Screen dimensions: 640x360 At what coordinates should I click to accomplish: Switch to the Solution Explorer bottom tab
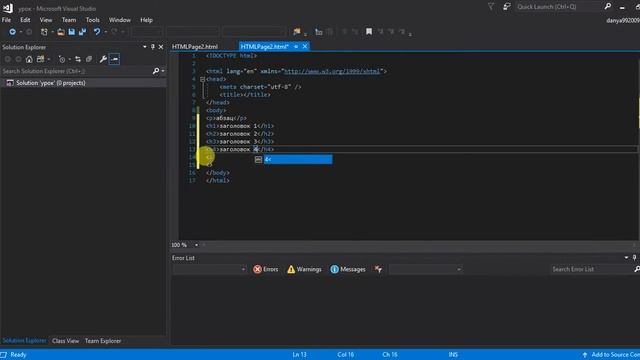24,341
